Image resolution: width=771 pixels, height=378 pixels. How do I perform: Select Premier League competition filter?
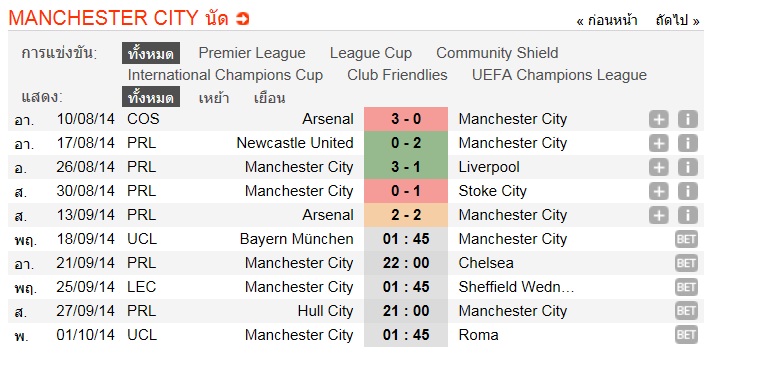(252, 53)
